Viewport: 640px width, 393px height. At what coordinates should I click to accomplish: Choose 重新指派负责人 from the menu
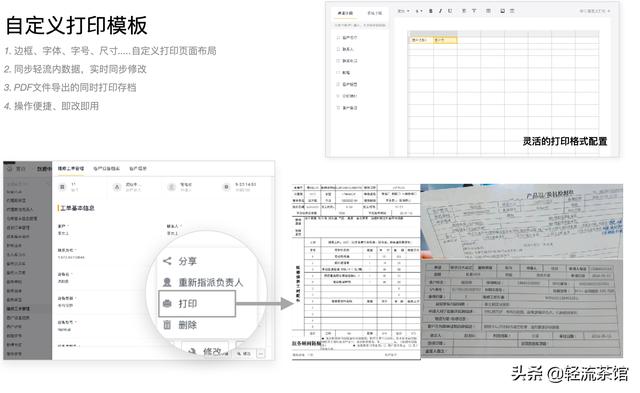[x=203, y=282]
